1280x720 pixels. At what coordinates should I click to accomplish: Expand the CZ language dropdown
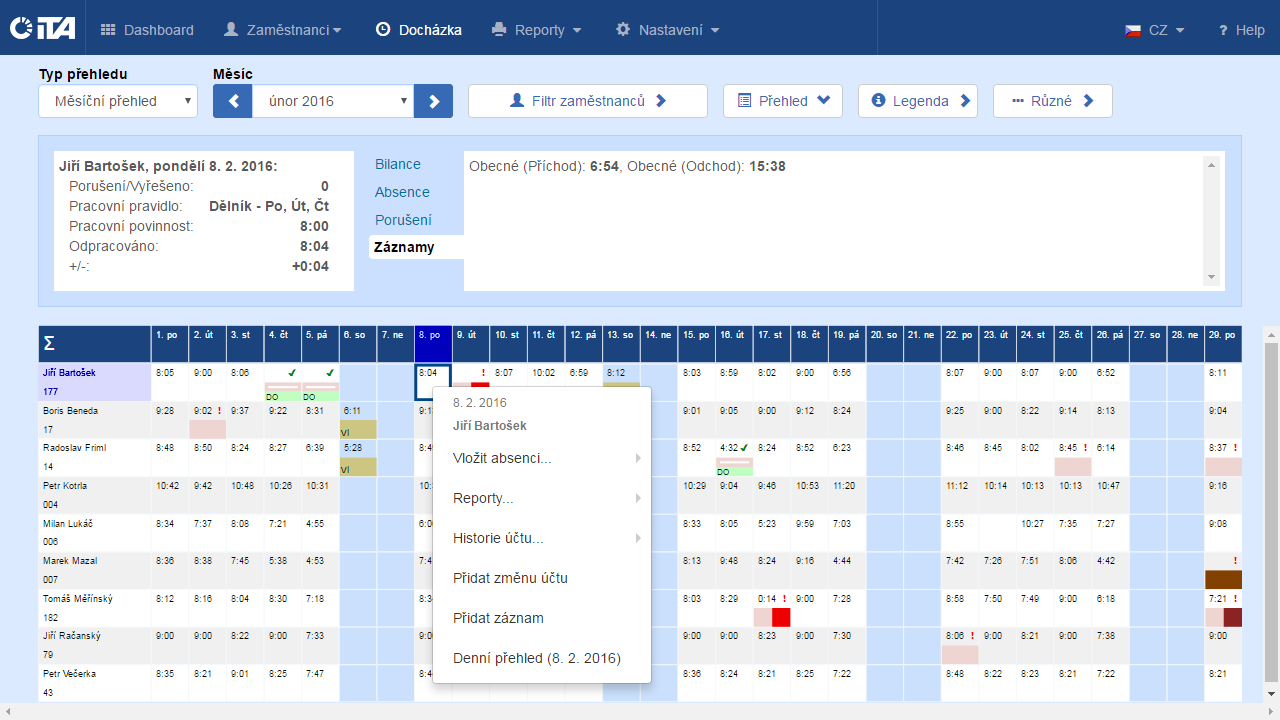(x=1155, y=30)
